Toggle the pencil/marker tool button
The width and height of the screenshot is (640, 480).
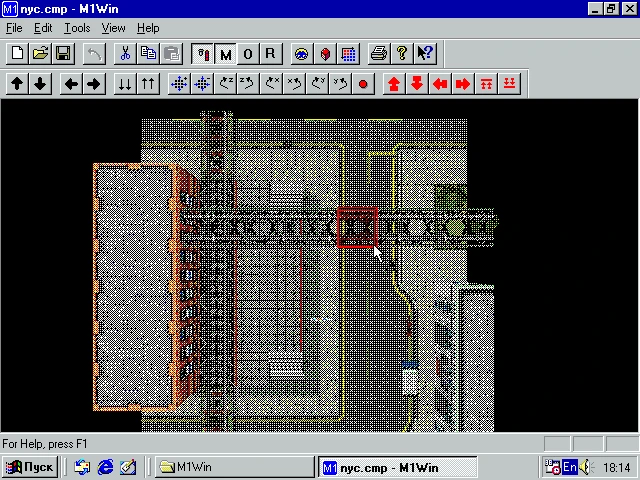(x=202, y=53)
